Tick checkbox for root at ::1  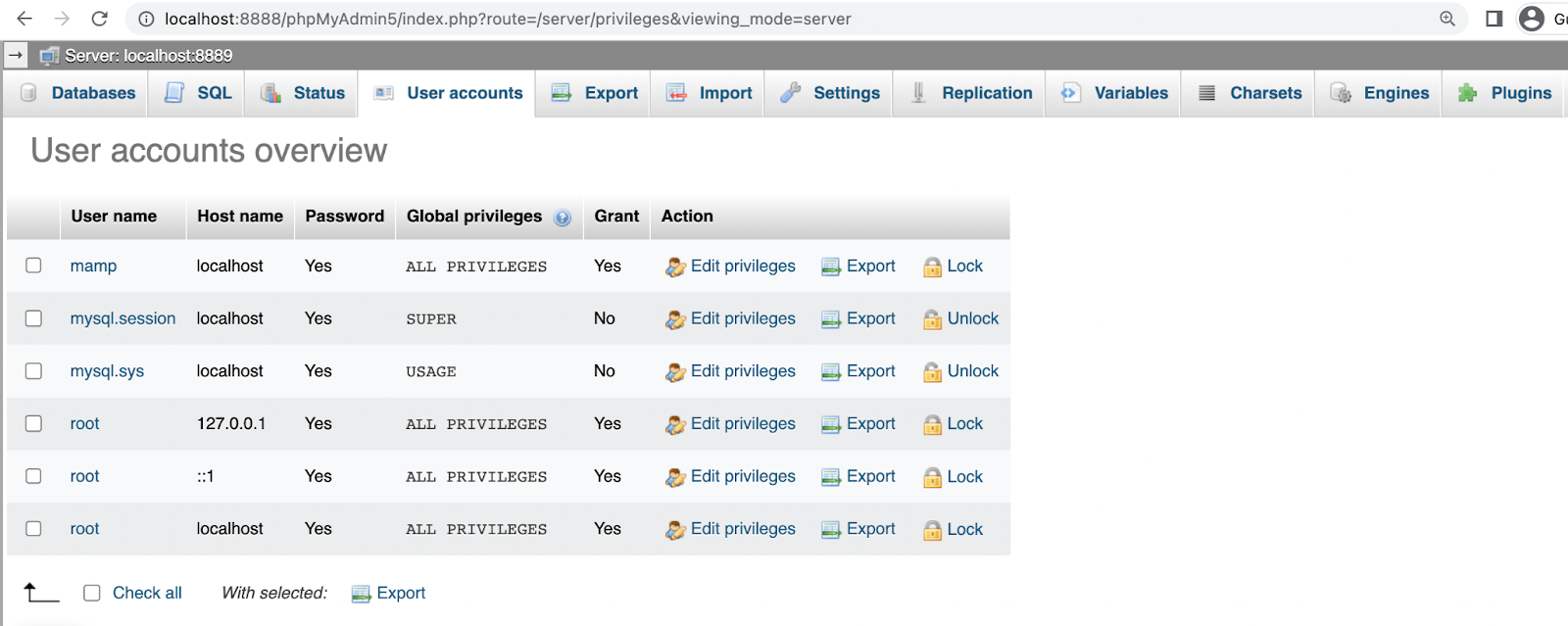coord(33,476)
